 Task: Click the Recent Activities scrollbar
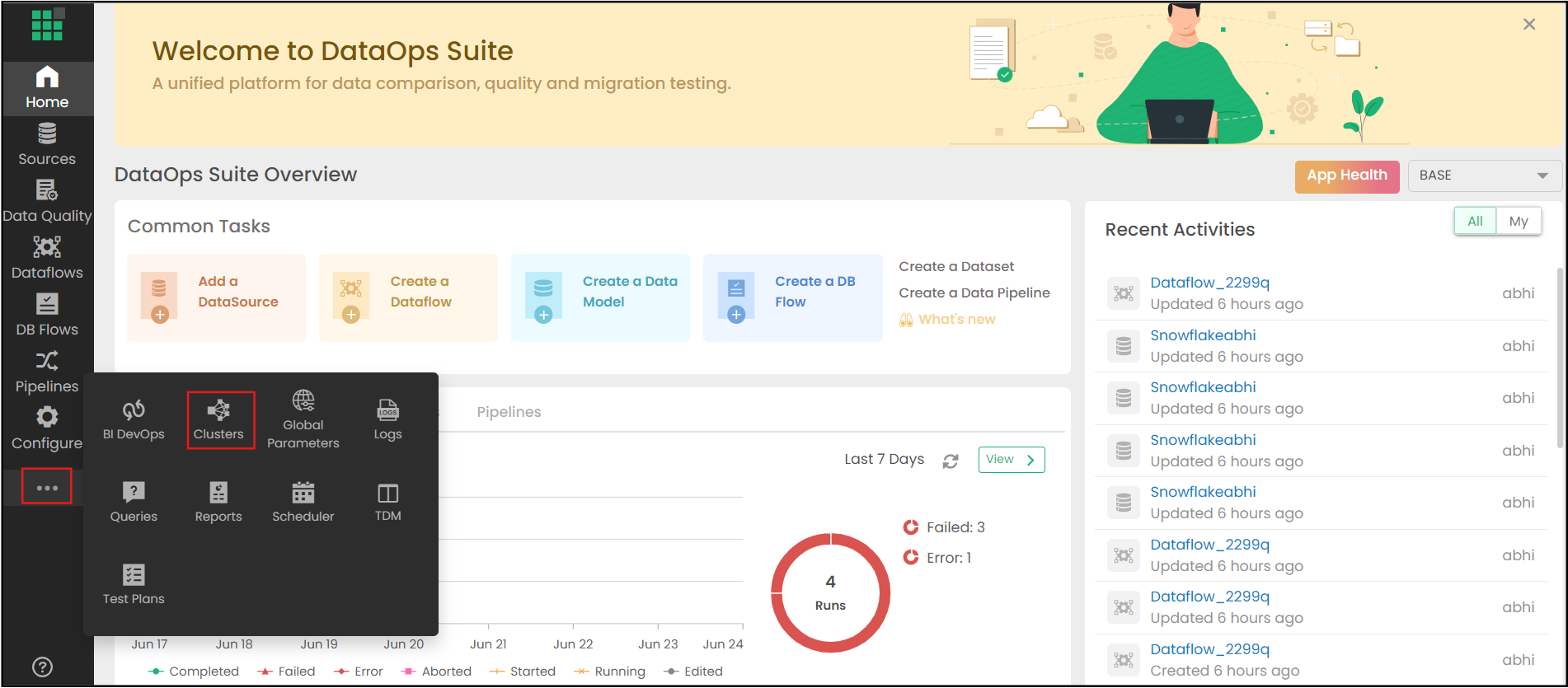1560,358
